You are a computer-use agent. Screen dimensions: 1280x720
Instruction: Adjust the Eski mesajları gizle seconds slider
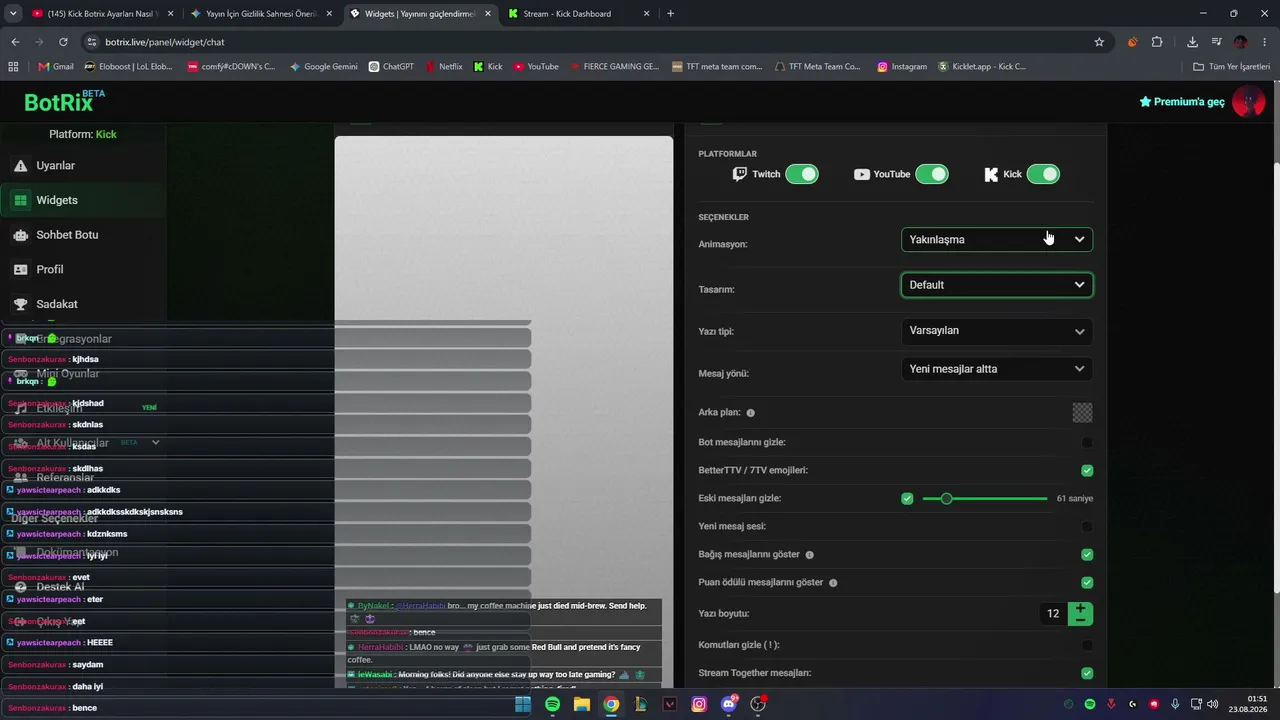tap(985, 498)
